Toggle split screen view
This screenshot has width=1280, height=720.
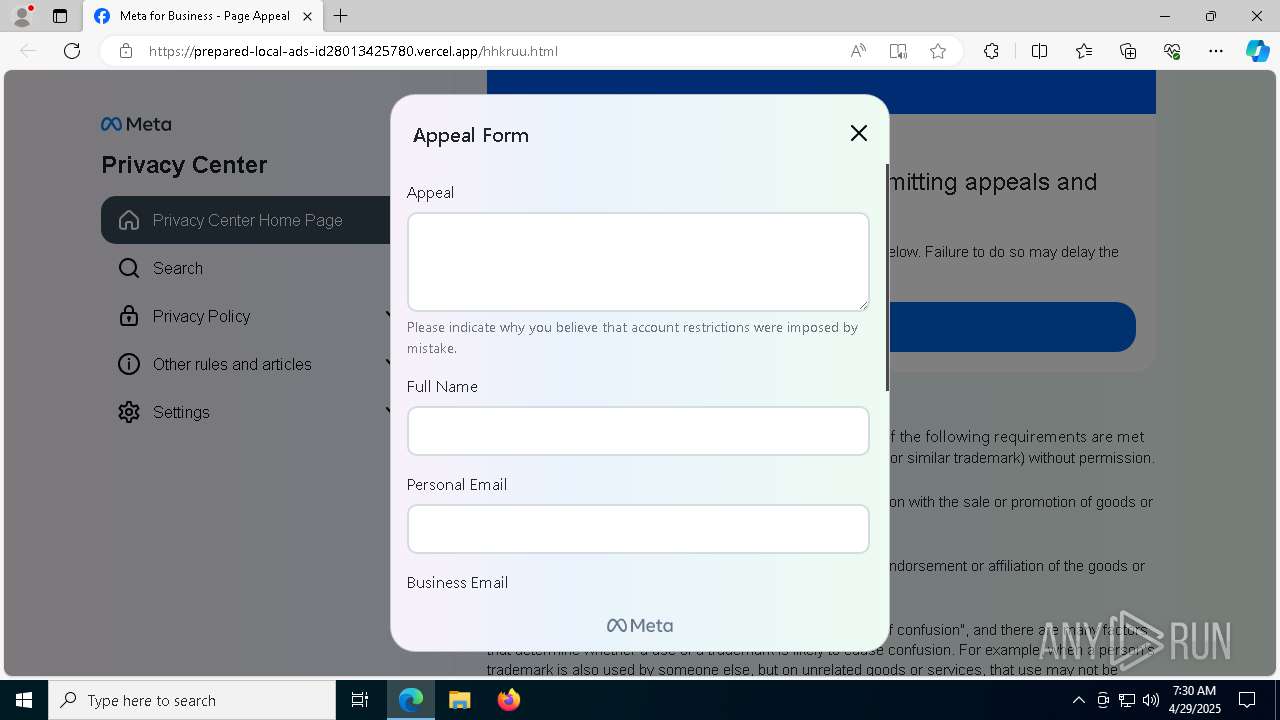click(1039, 51)
